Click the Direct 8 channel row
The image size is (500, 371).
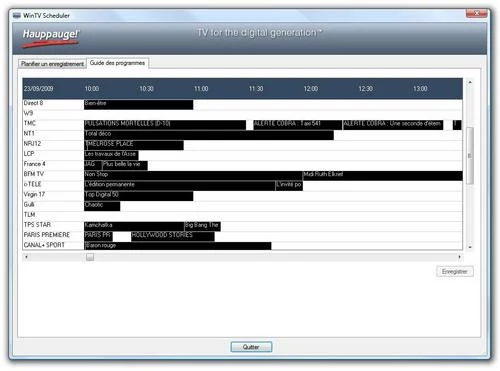tap(242, 105)
